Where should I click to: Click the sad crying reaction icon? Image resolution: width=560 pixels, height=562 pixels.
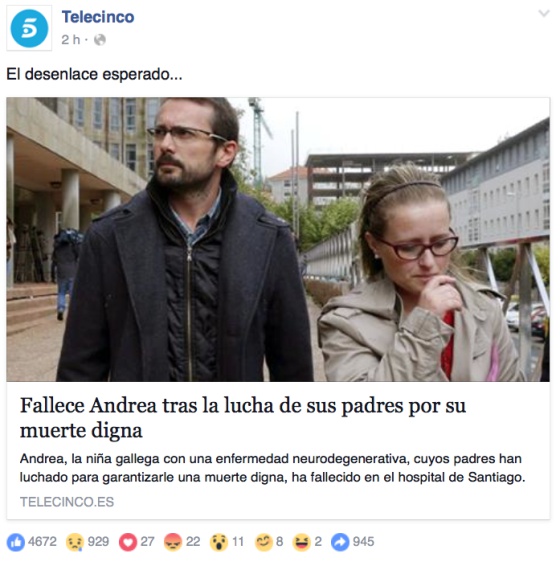(75, 542)
